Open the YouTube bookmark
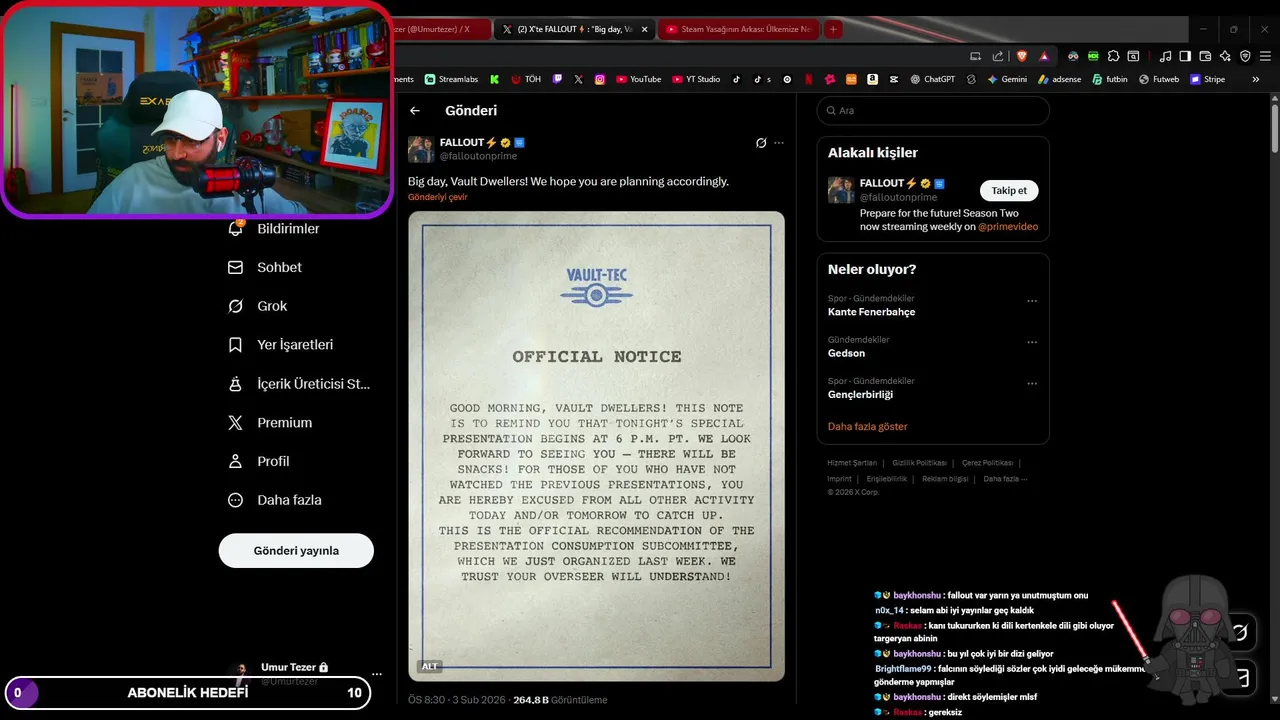The width and height of the screenshot is (1280, 720). (638, 79)
